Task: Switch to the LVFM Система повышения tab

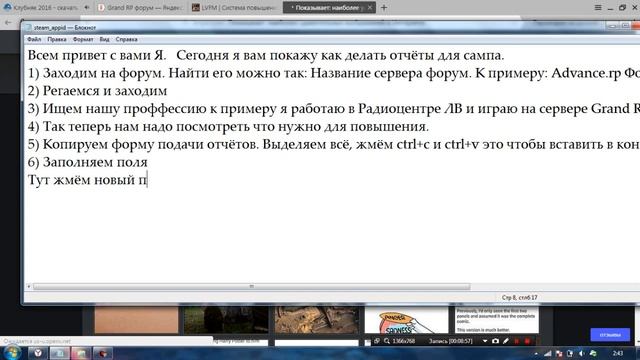Action: [x=235, y=7]
